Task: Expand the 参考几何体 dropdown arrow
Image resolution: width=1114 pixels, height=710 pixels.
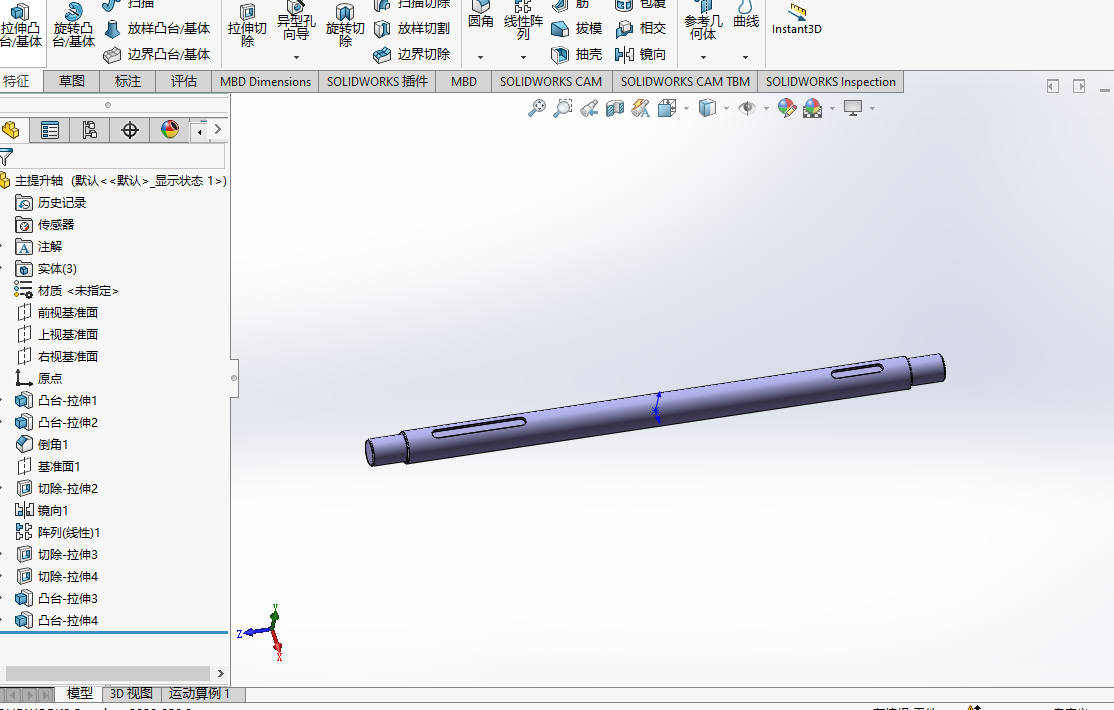Action: point(703,57)
